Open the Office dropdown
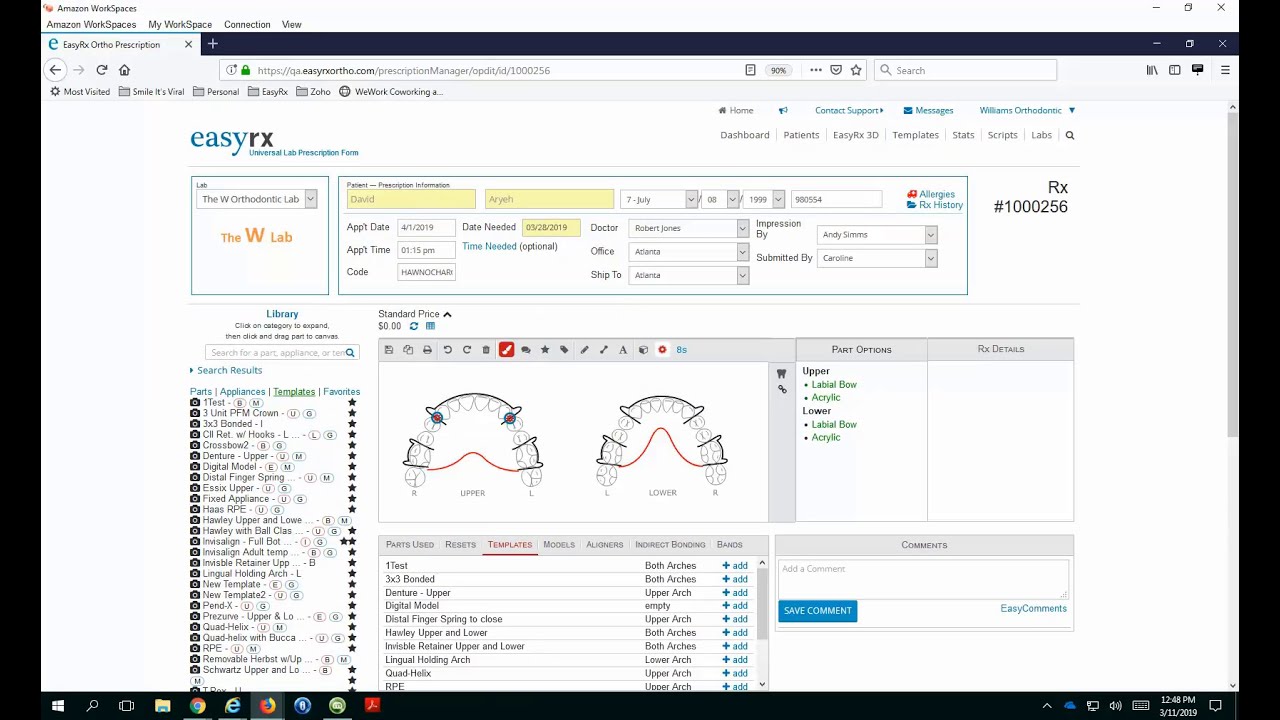This screenshot has height=720, width=1280. [688, 252]
